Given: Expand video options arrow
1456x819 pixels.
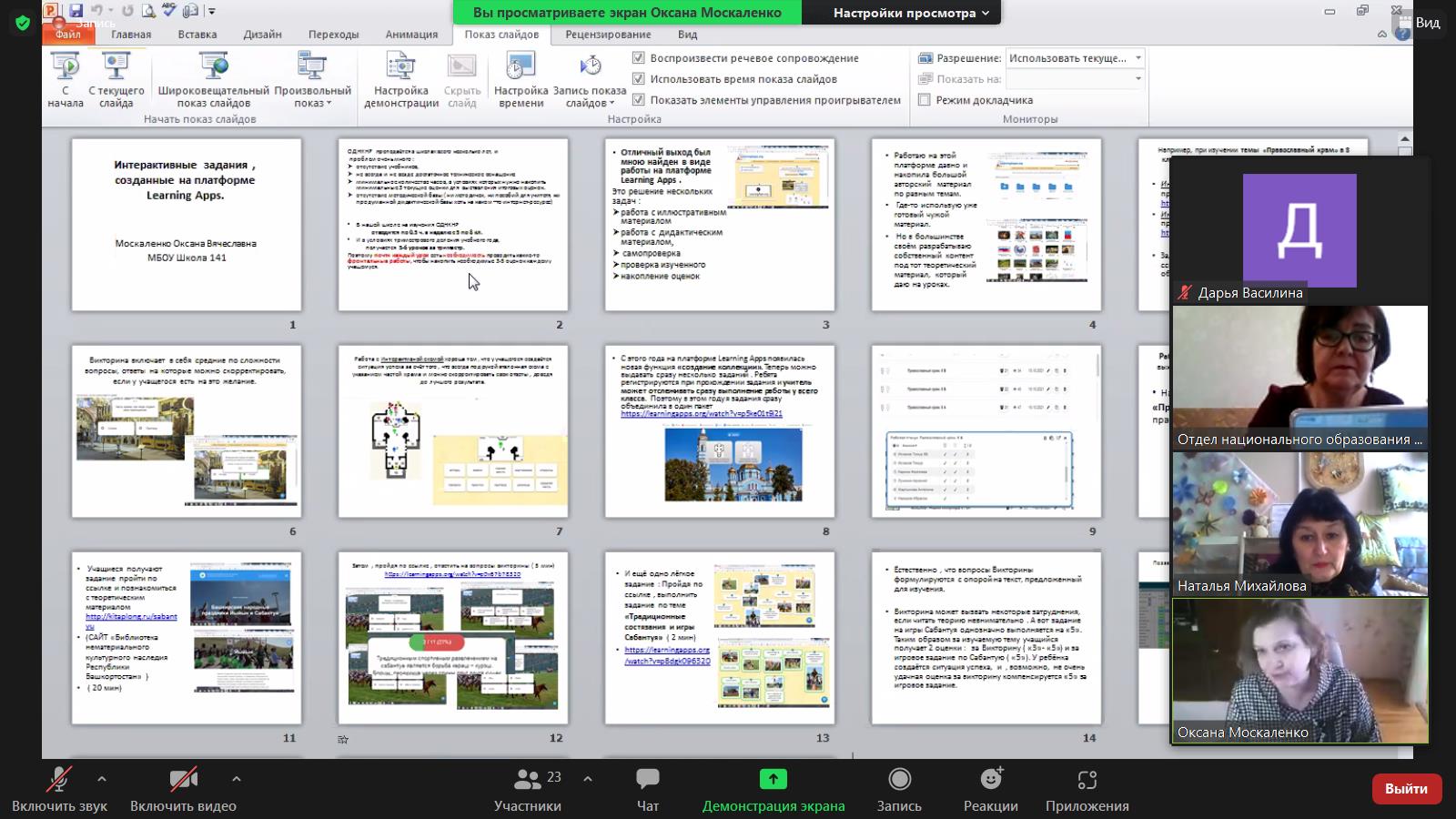Looking at the screenshot, I should (x=237, y=779).
